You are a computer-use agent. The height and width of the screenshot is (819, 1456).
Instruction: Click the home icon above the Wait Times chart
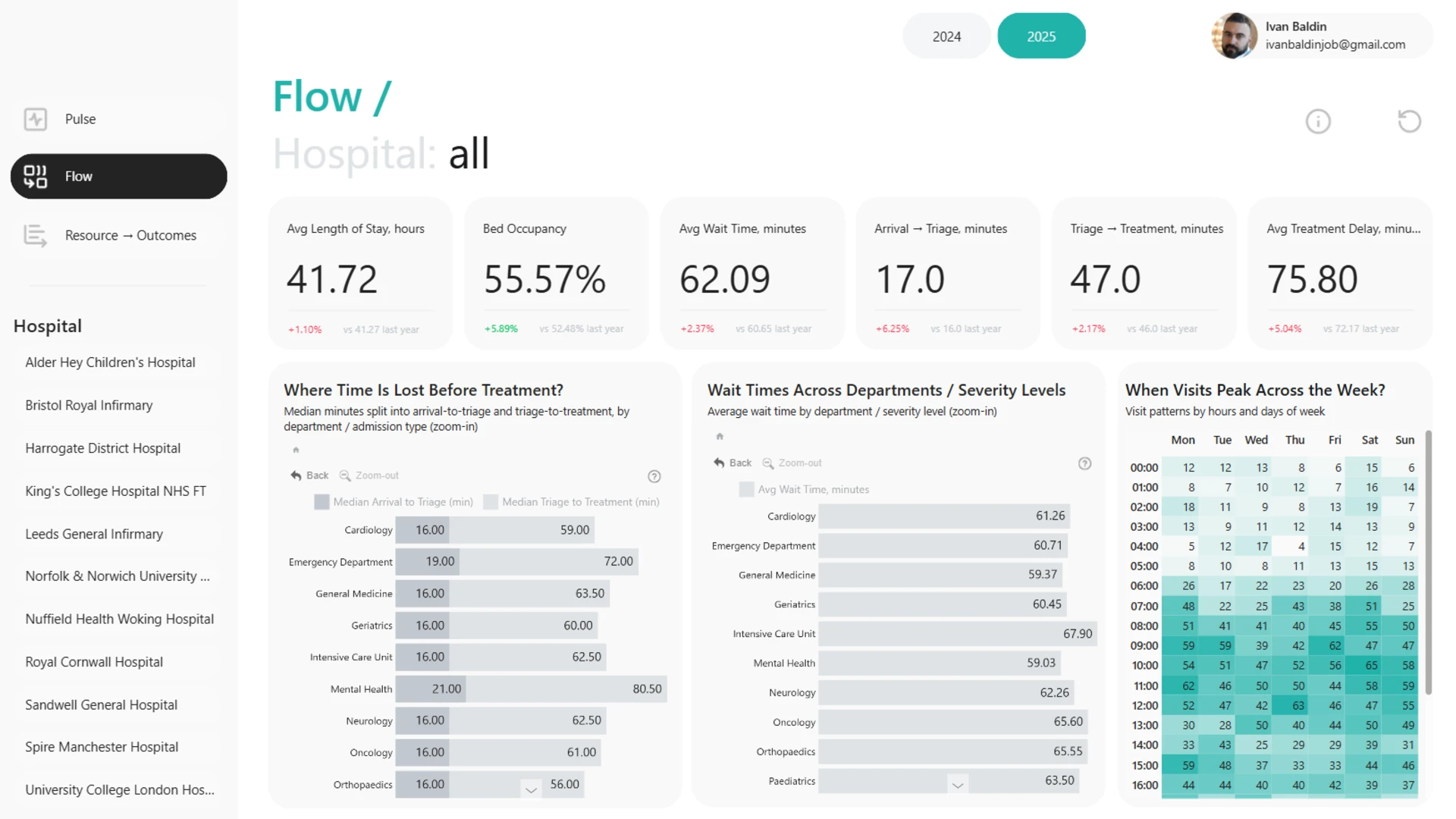click(720, 436)
